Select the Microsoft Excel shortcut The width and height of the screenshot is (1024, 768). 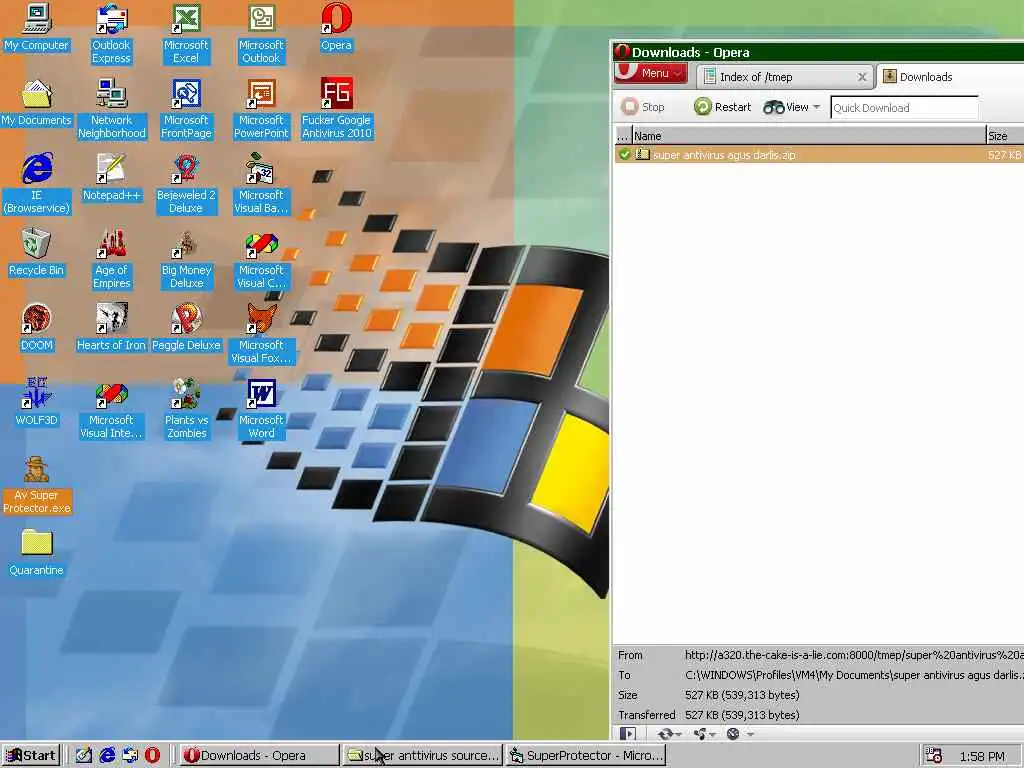[x=186, y=34]
